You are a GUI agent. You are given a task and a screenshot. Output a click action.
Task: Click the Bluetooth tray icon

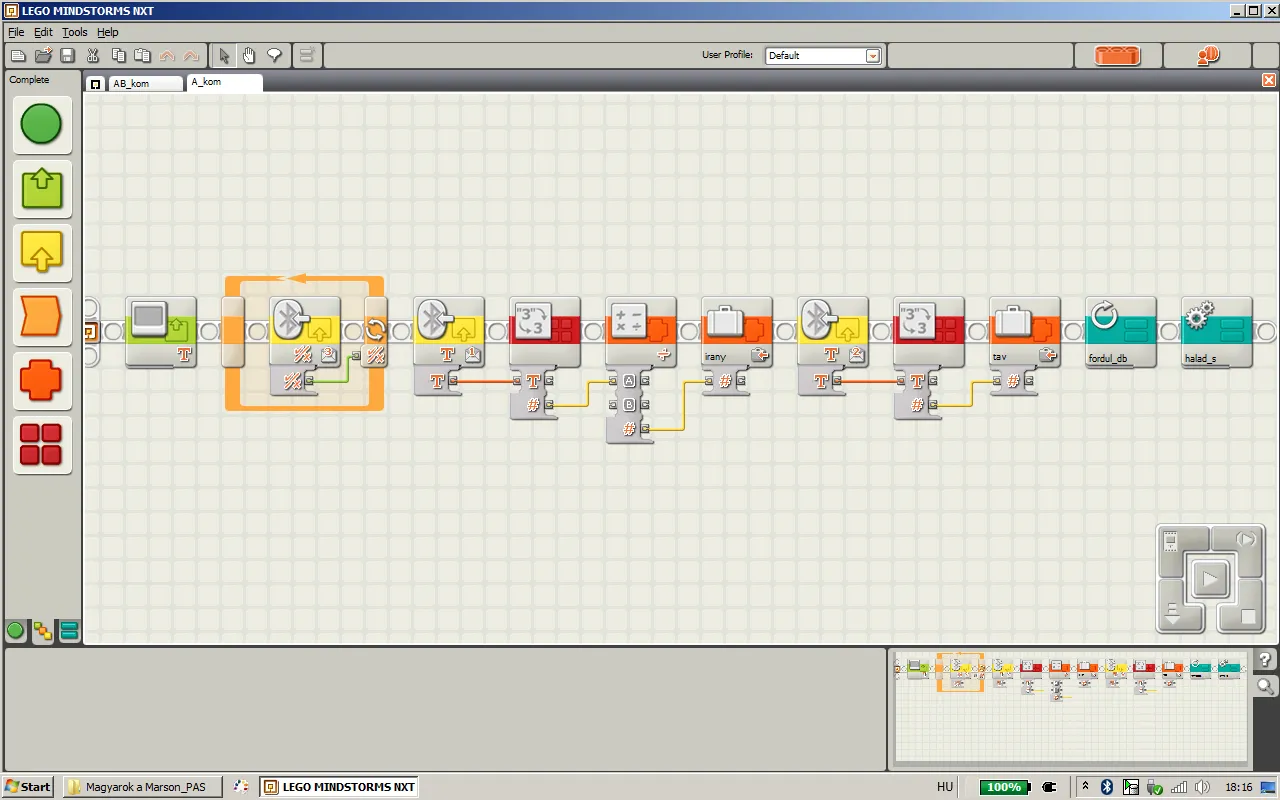click(1107, 787)
